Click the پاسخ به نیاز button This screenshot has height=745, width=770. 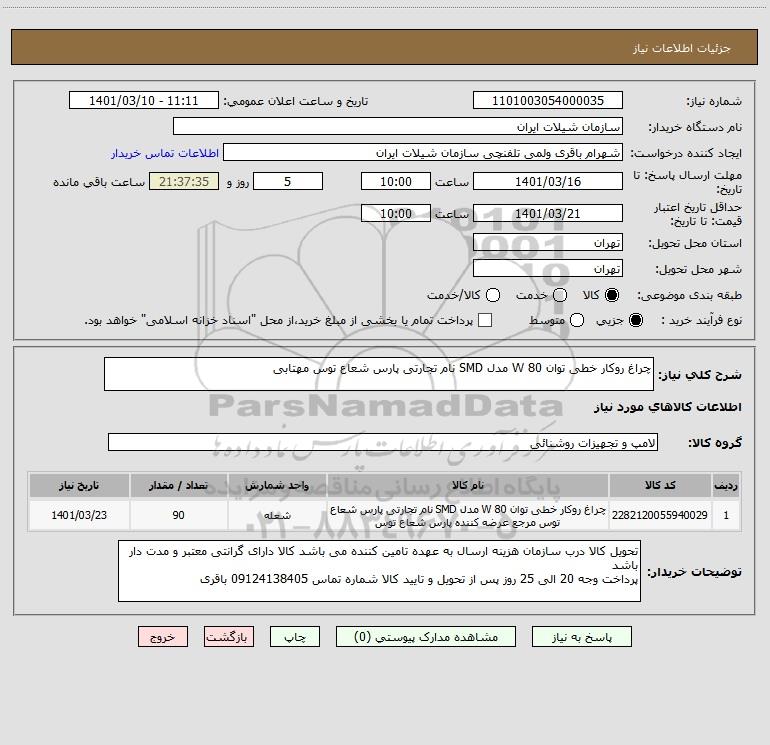(x=581, y=637)
